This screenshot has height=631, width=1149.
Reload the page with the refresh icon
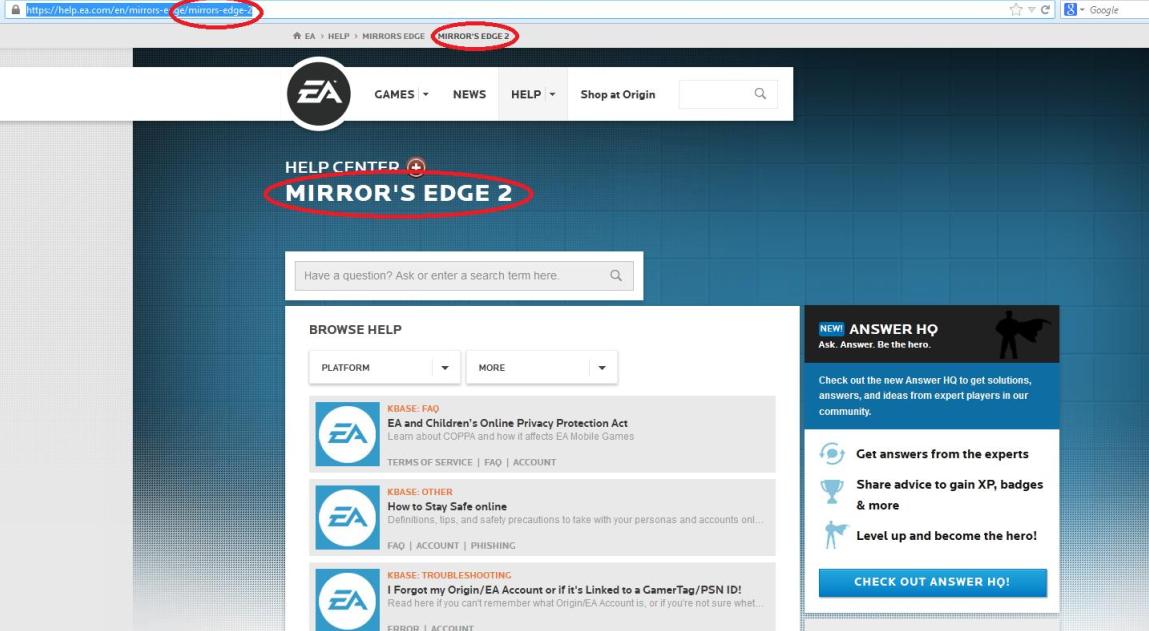(x=1045, y=10)
